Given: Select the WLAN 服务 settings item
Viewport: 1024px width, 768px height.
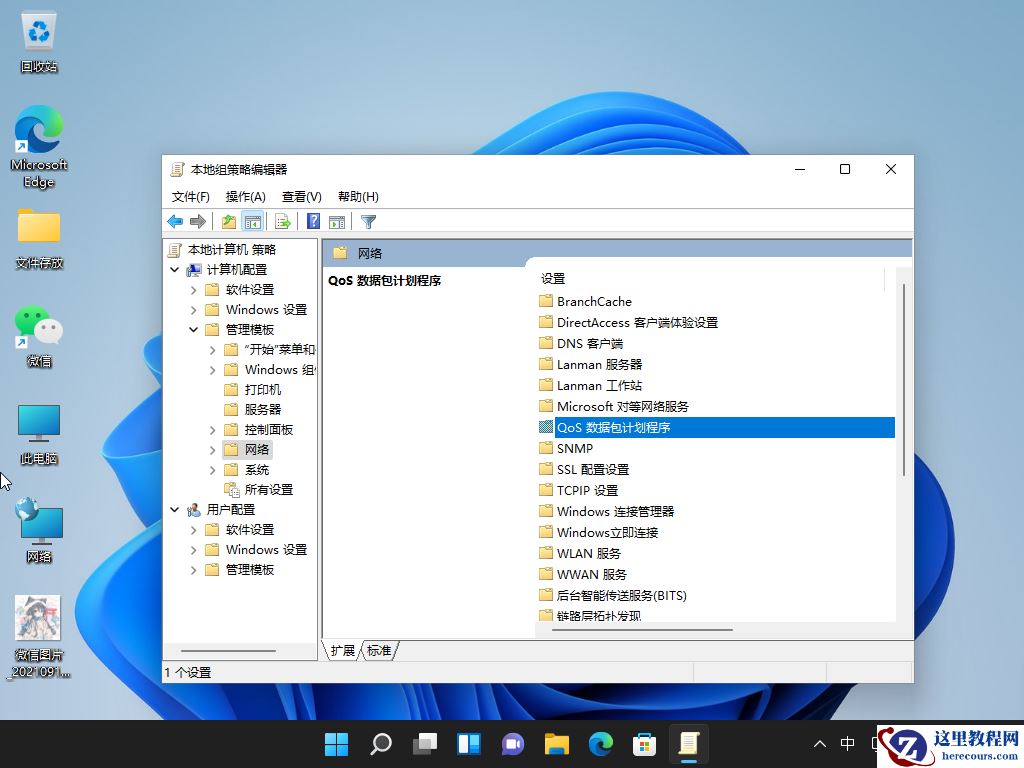Looking at the screenshot, I should tap(588, 553).
